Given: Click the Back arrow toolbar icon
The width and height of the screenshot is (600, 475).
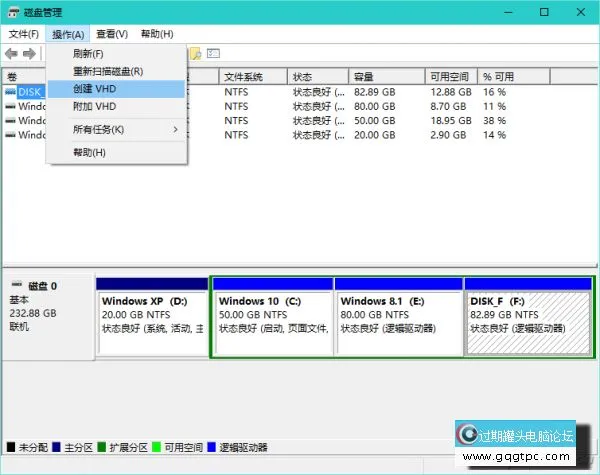Looking at the screenshot, I should click(x=11, y=54).
